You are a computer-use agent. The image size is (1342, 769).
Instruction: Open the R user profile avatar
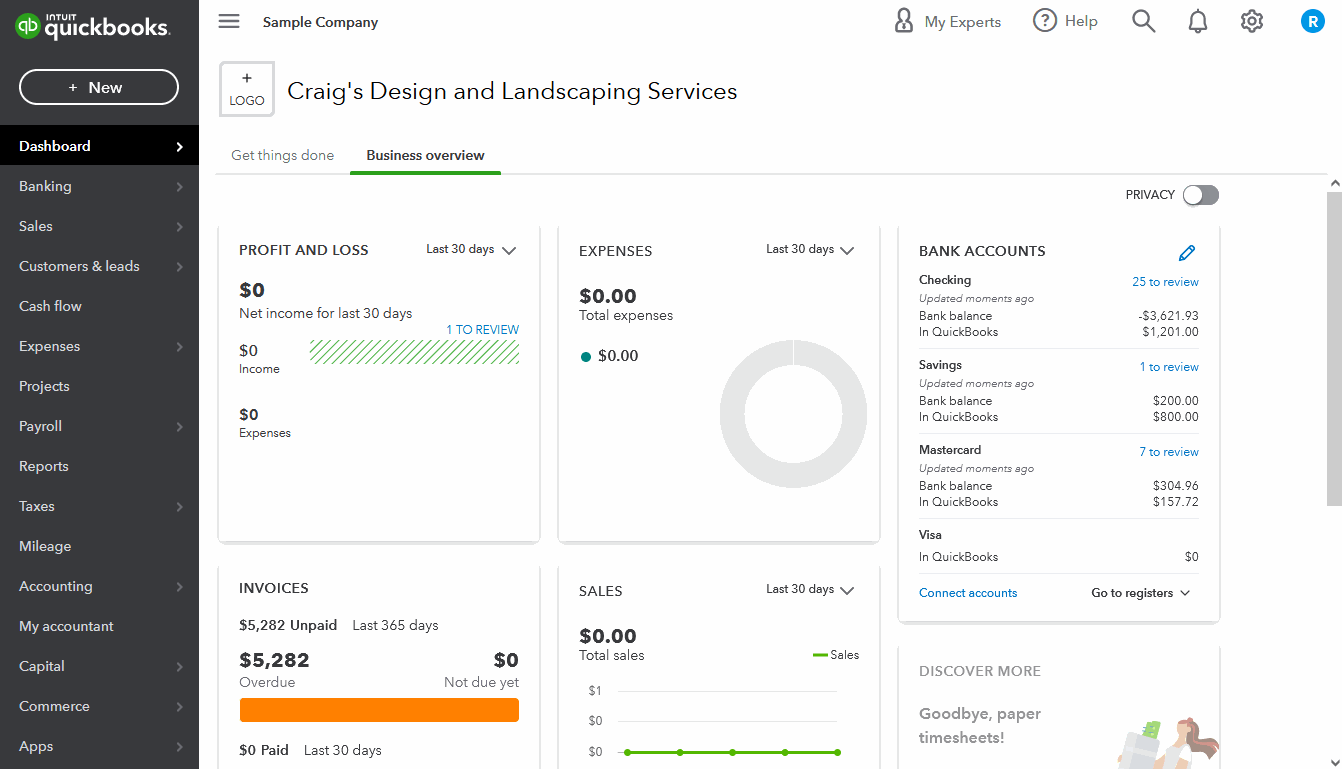coord(1312,21)
